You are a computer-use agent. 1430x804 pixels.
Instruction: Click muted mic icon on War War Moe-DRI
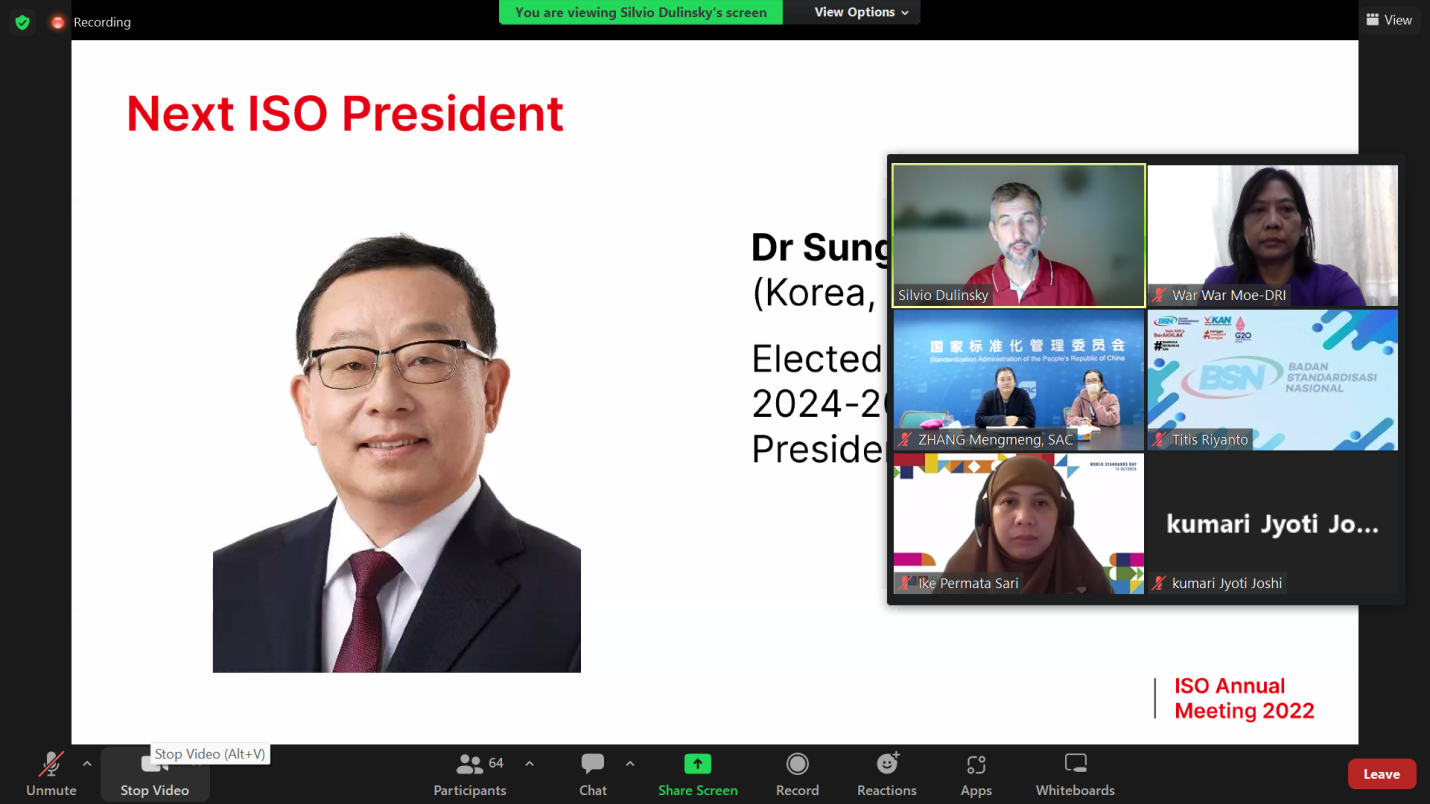1160,295
